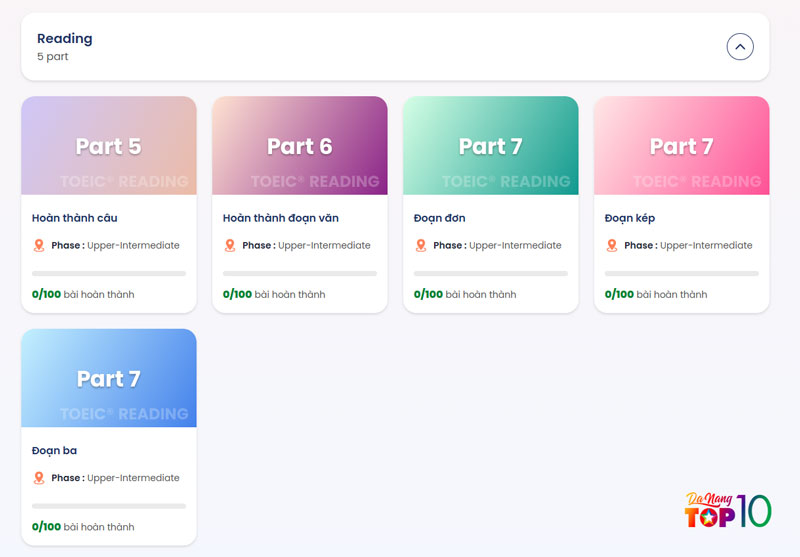Open the Part 5 banner thumbnail
This screenshot has width=800, height=557.
click(109, 145)
